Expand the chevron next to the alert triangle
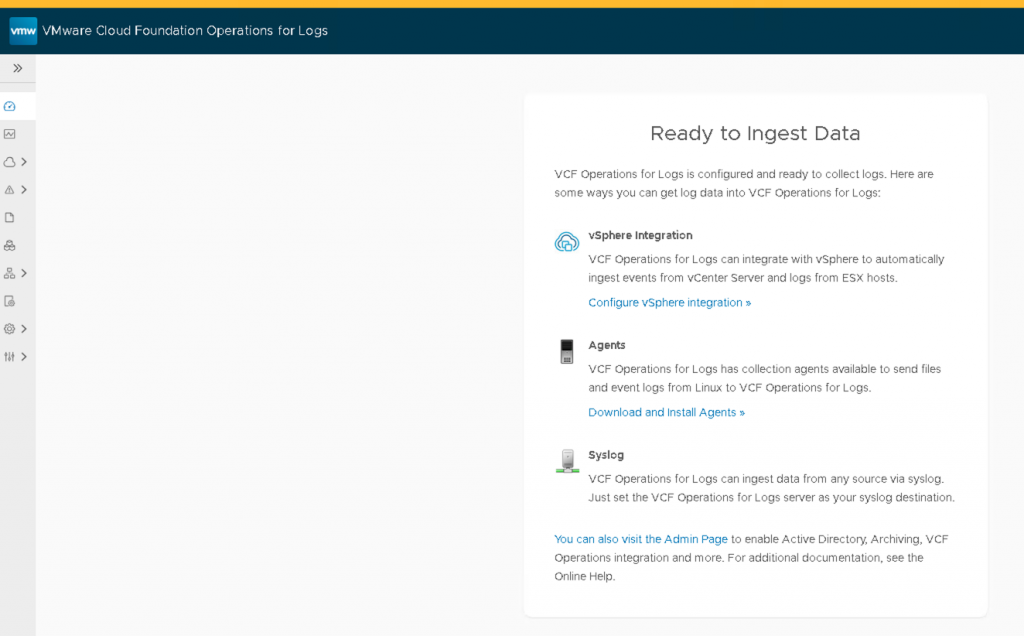This screenshot has width=1024, height=636. [x=24, y=190]
